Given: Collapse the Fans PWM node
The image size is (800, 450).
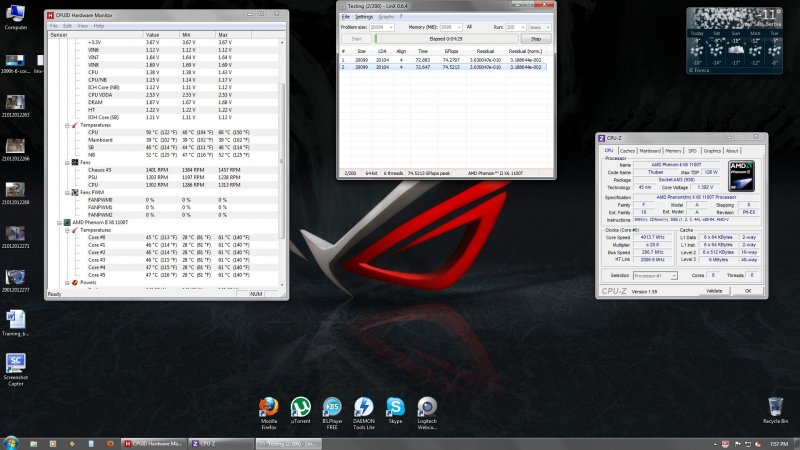Looking at the screenshot, I should 67,192.
